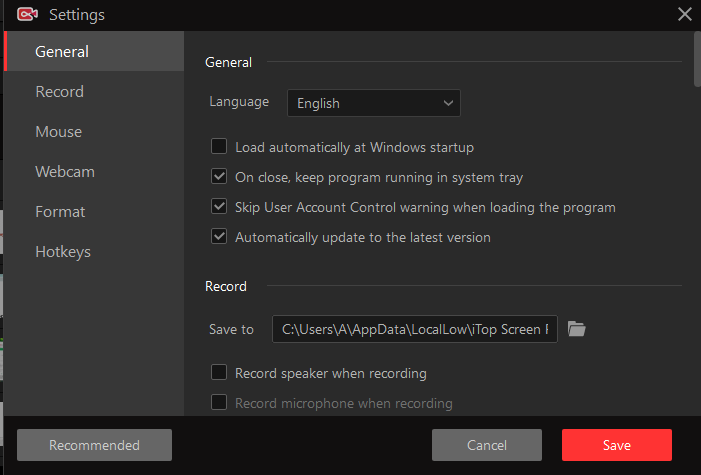Click the Language dropdown chevron arrow

click(448, 103)
